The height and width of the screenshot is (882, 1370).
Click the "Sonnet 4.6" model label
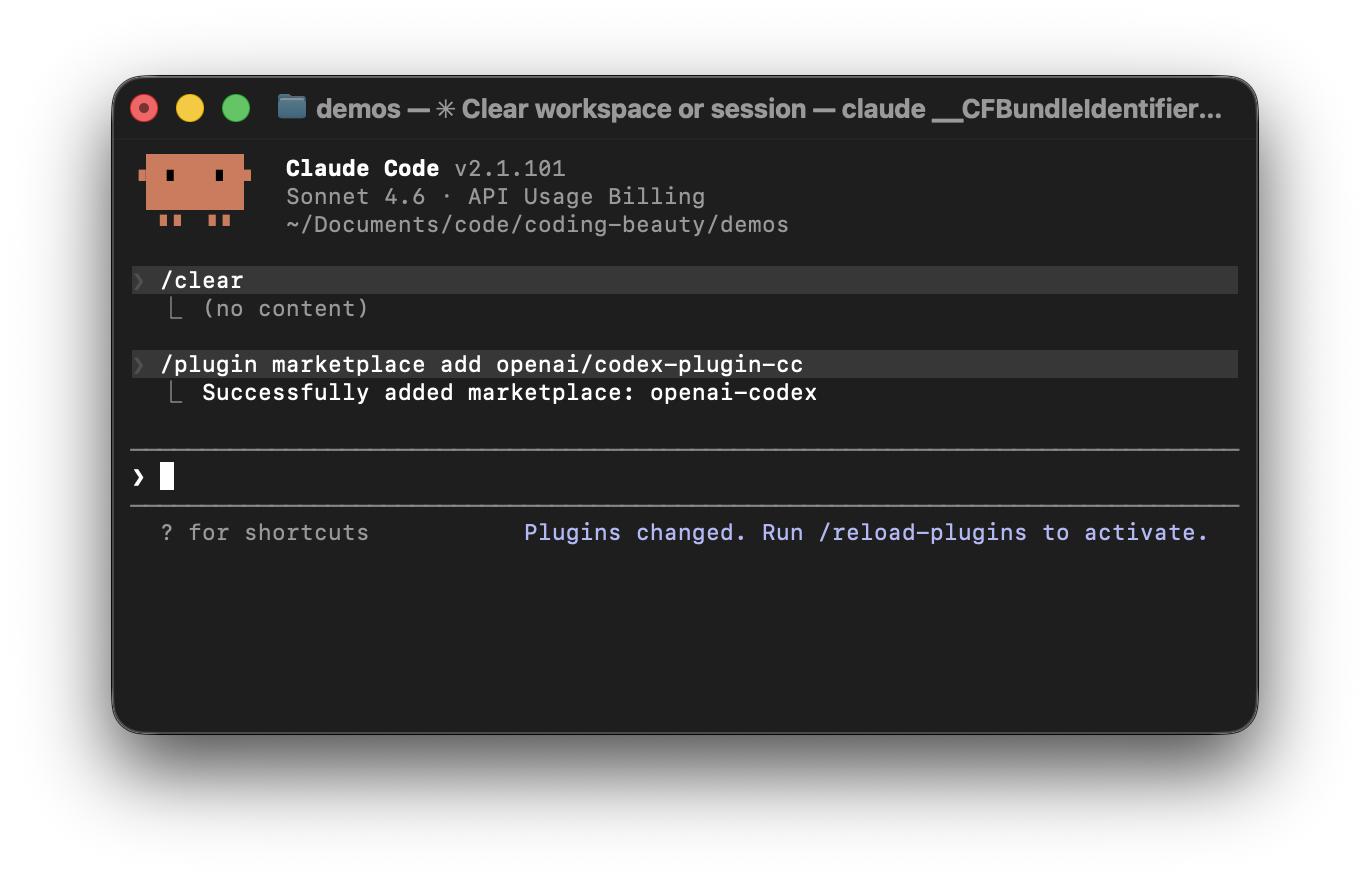pyautogui.click(x=355, y=197)
